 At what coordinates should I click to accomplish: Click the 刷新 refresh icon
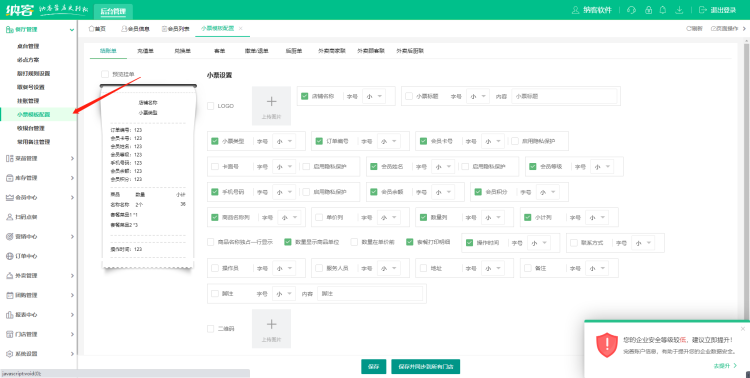(x=689, y=29)
